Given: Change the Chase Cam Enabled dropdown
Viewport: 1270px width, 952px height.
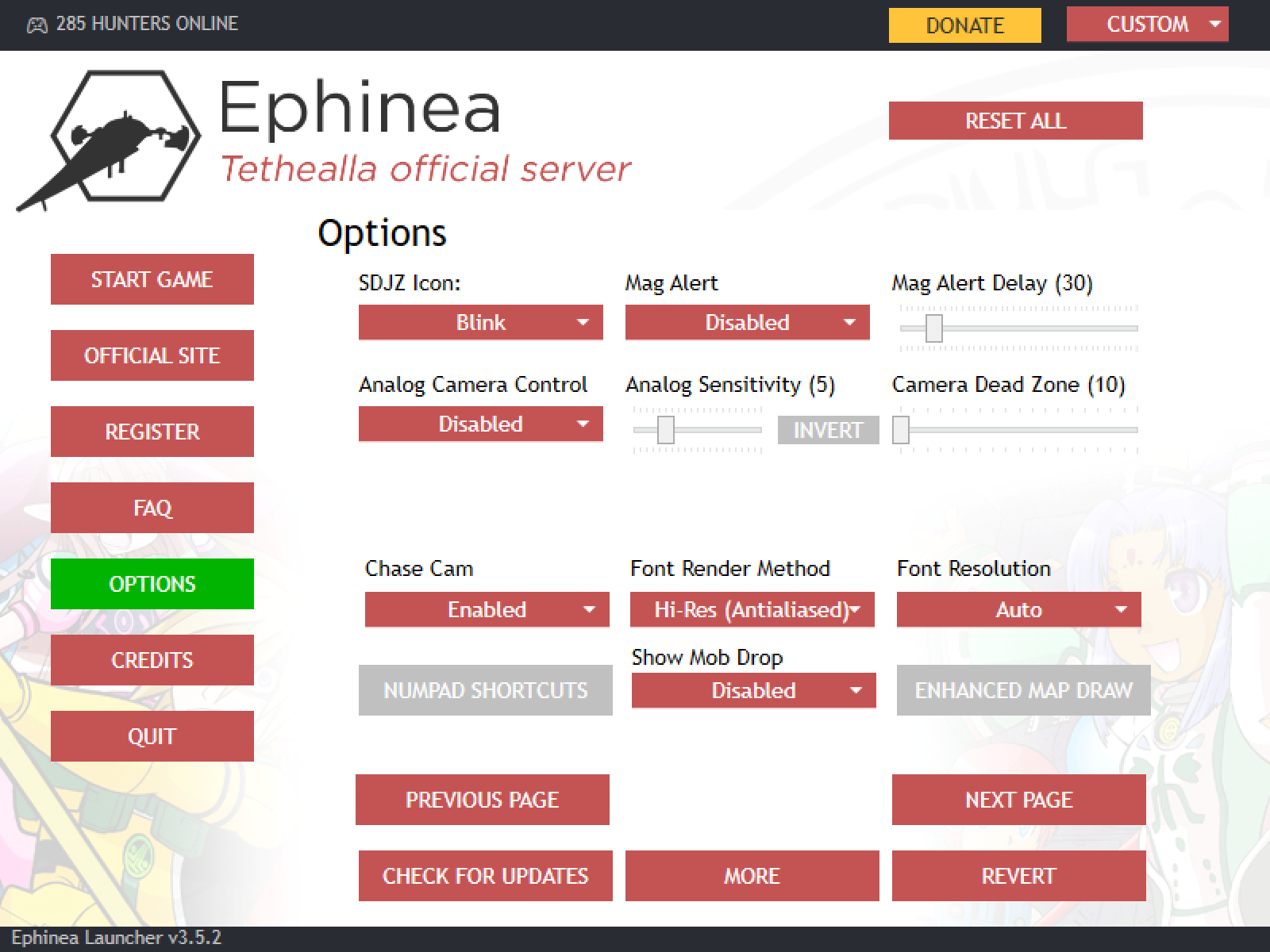Looking at the screenshot, I should 487,610.
